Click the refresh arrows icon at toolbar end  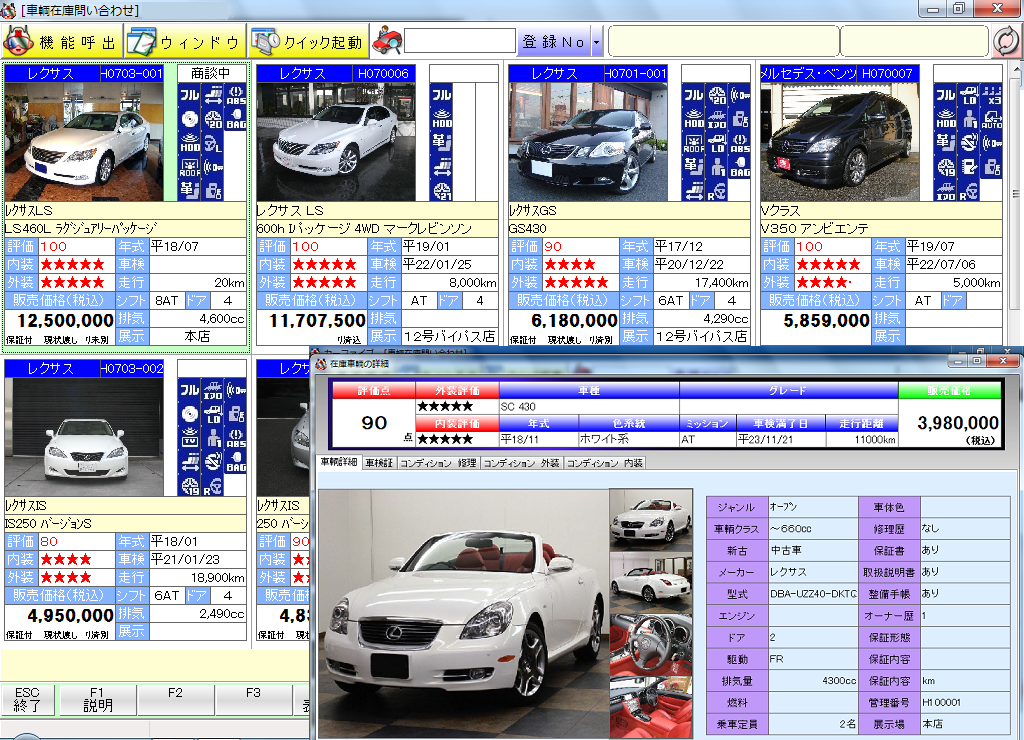[1006, 41]
